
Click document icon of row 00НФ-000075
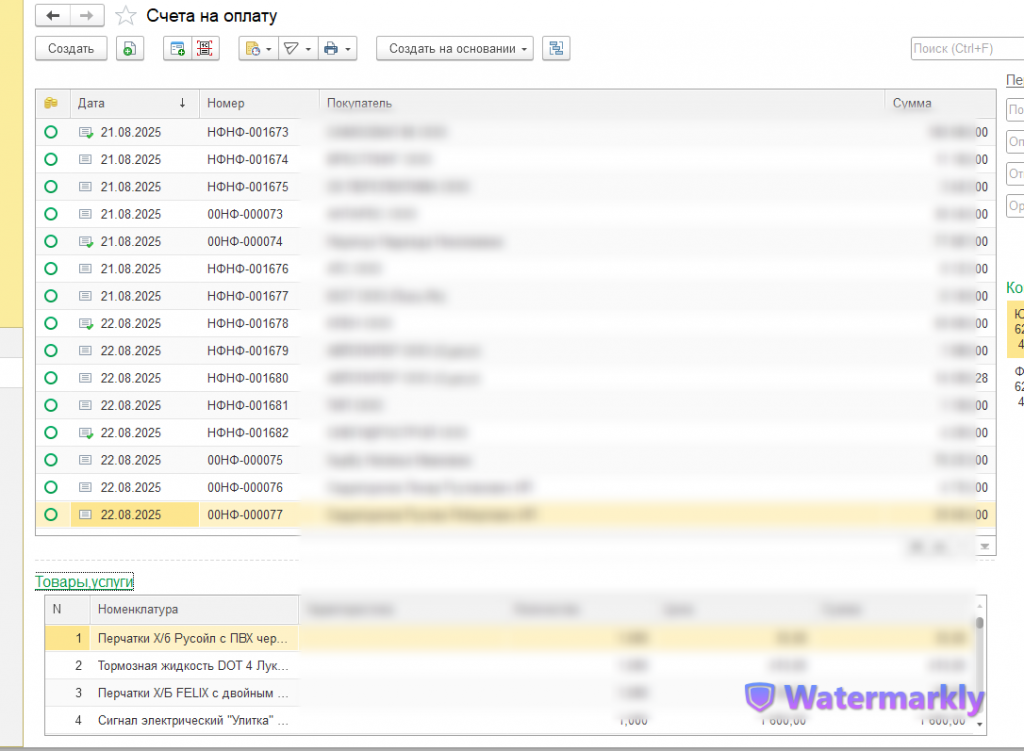85,460
